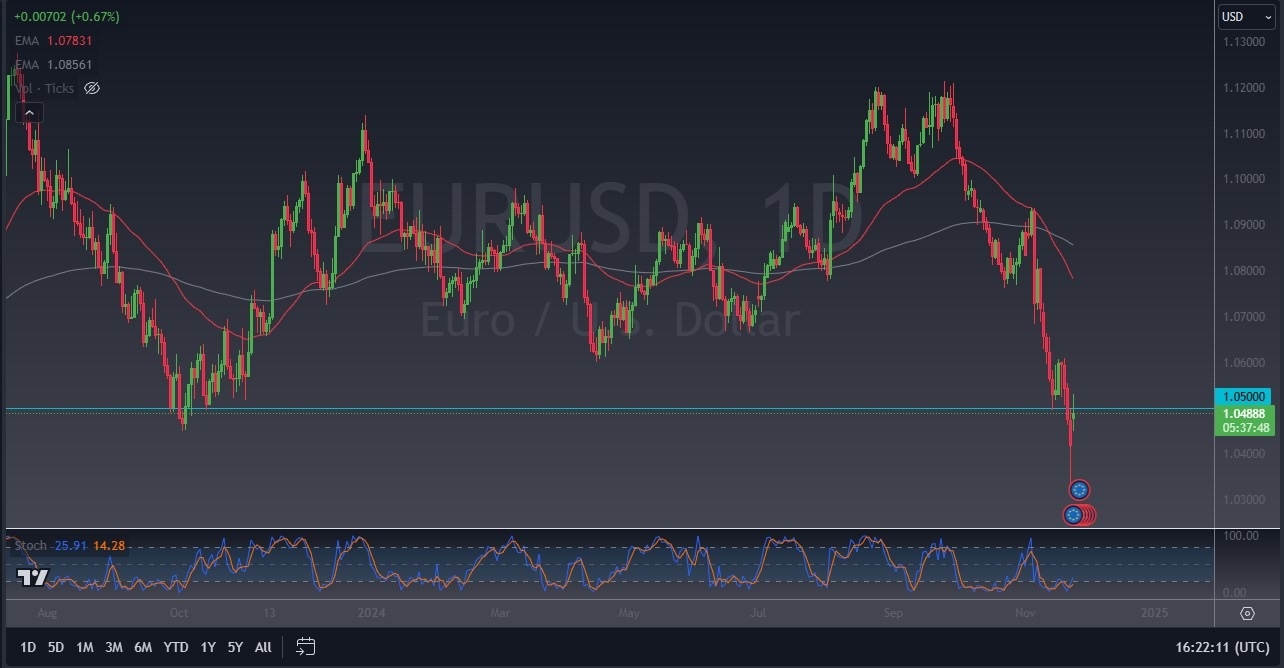Screen dimensions: 1284x668
Task: Open chart settings hexagon icon
Action: [1247, 613]
